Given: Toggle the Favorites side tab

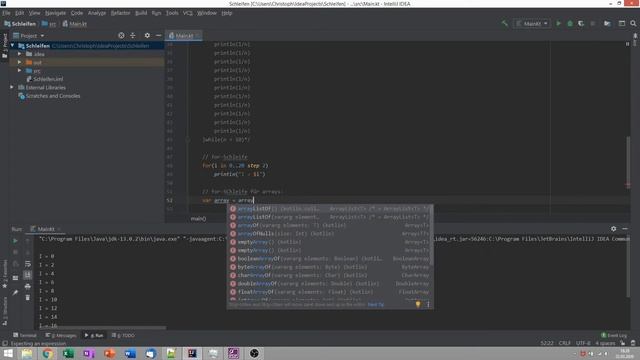Looking at the screenshot, I should (4, 273).
